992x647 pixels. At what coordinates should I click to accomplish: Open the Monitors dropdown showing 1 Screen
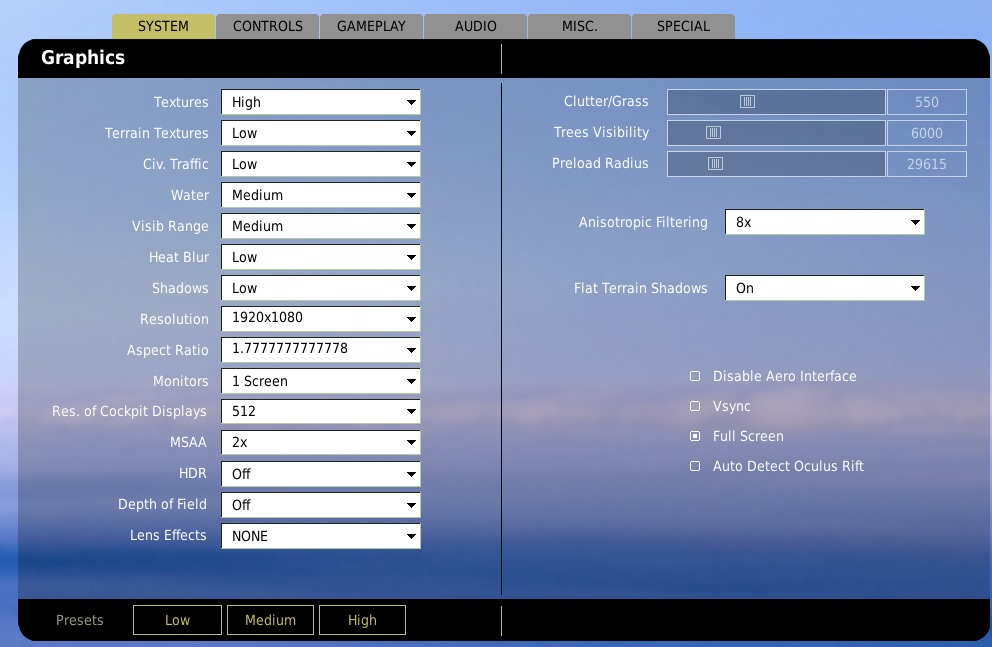click(x=321, y=381)
